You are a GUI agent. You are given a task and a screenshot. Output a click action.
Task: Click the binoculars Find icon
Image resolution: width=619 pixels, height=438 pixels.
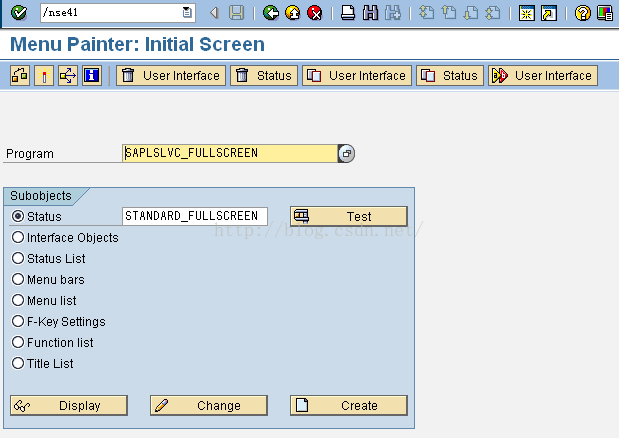pos(370,13)
